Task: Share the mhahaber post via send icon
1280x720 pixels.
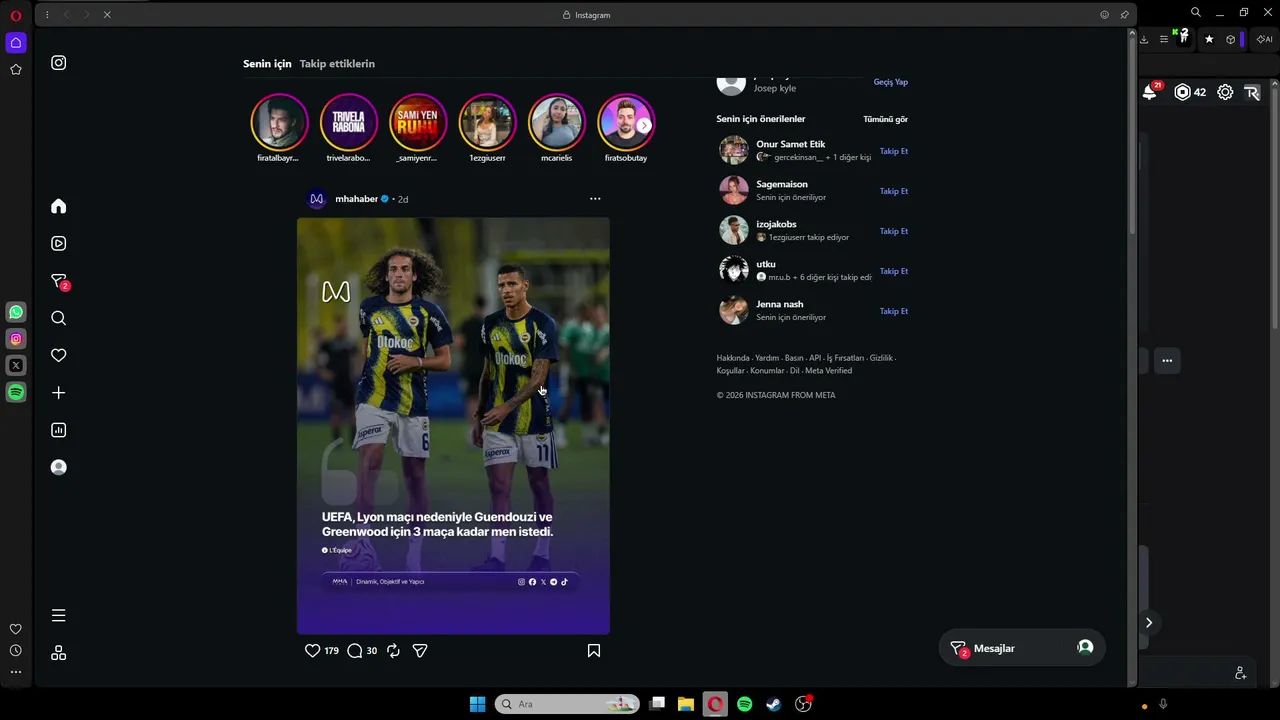Action: (420, 650)
